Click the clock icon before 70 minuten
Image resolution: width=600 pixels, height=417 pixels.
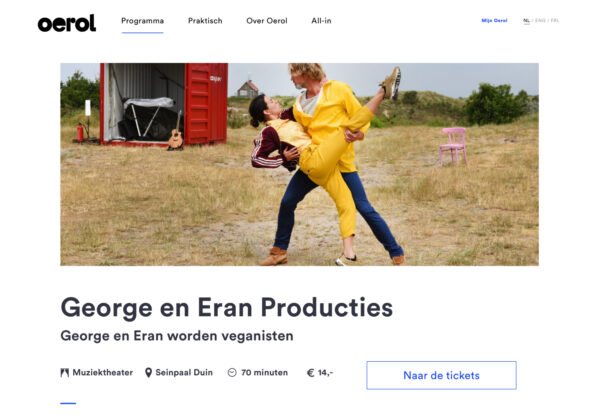click(232, 373)
